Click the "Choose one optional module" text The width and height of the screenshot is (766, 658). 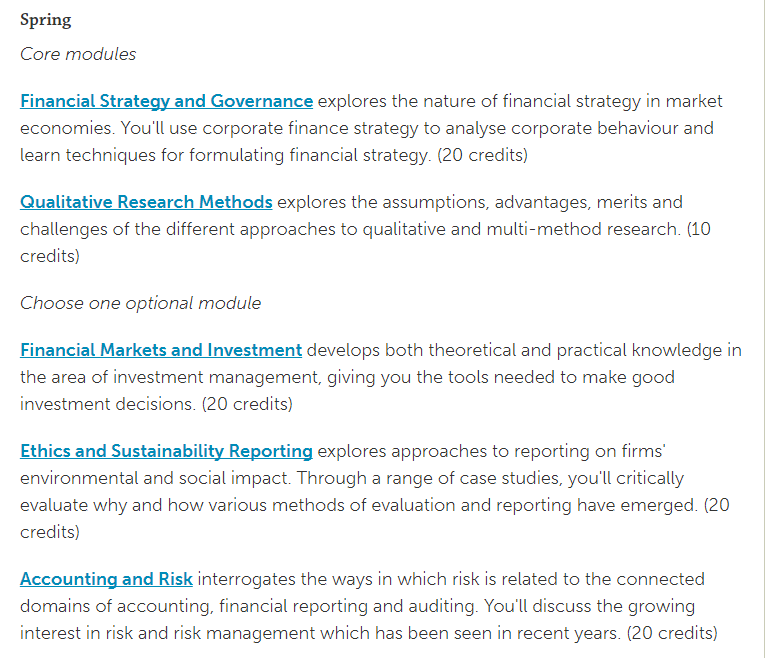pyautogui.click(x=140, y=303)
